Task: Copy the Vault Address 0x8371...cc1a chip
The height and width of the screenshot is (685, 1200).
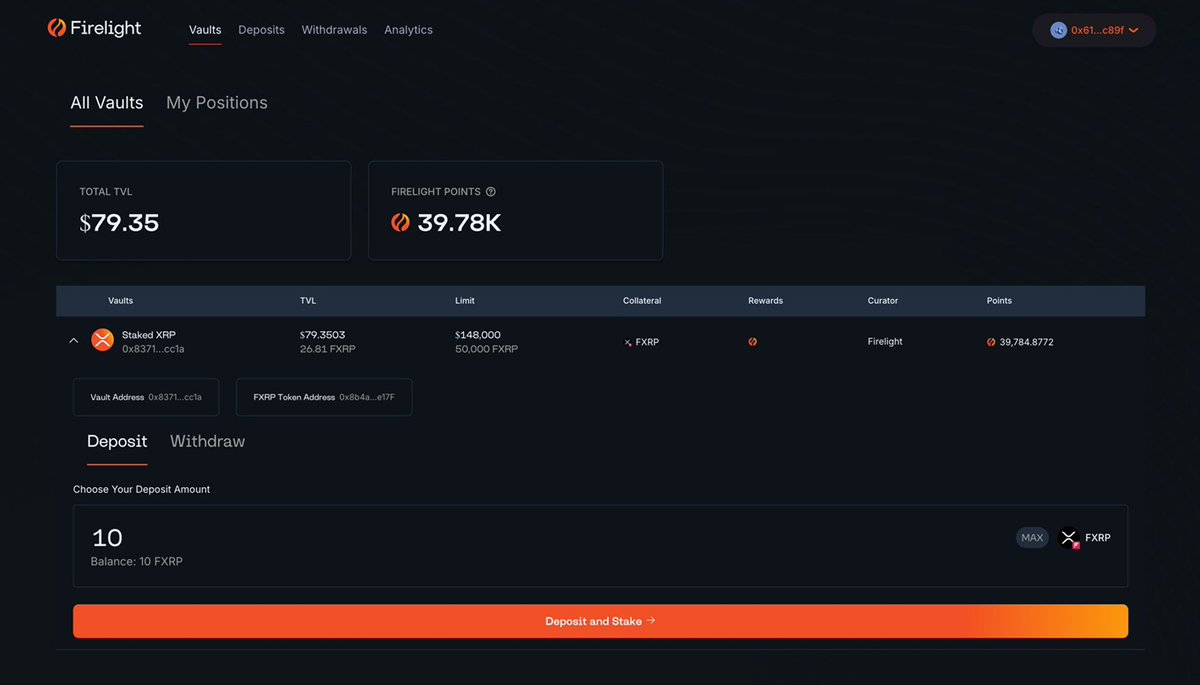Action: 145,397
